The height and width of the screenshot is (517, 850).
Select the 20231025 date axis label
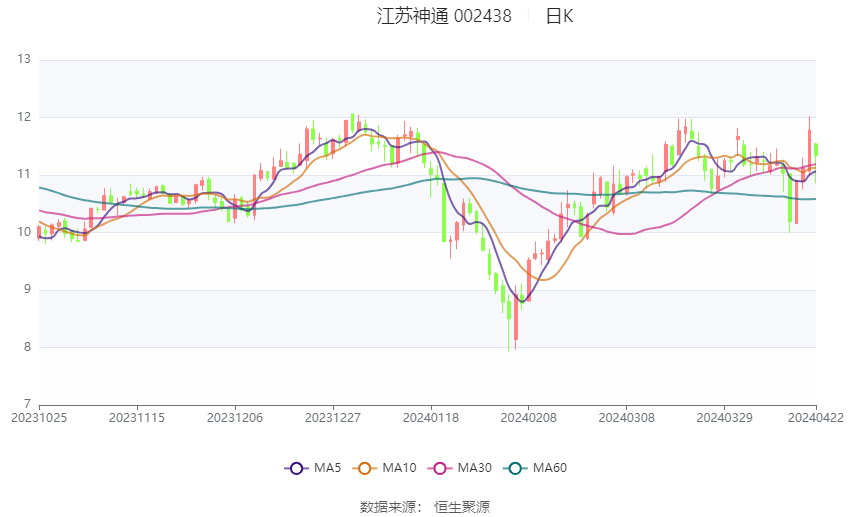click(39, 418)
